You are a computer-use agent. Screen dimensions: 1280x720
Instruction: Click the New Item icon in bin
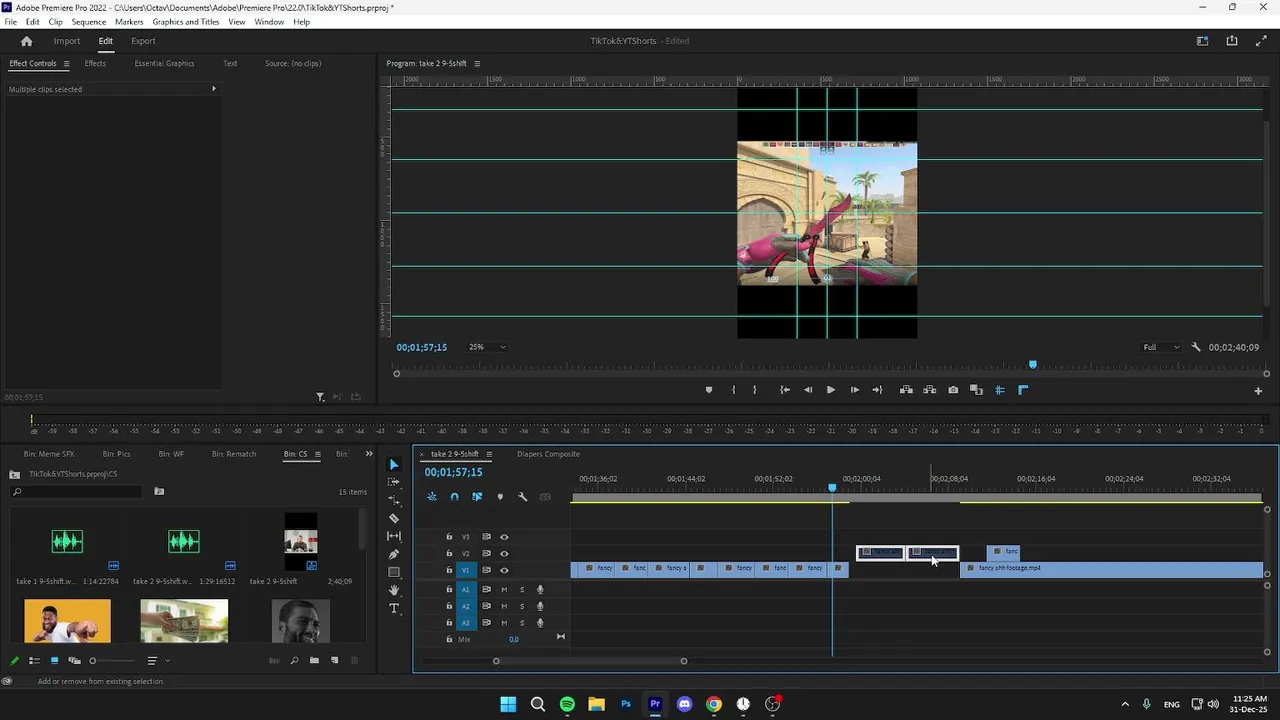tap(334, 661)
